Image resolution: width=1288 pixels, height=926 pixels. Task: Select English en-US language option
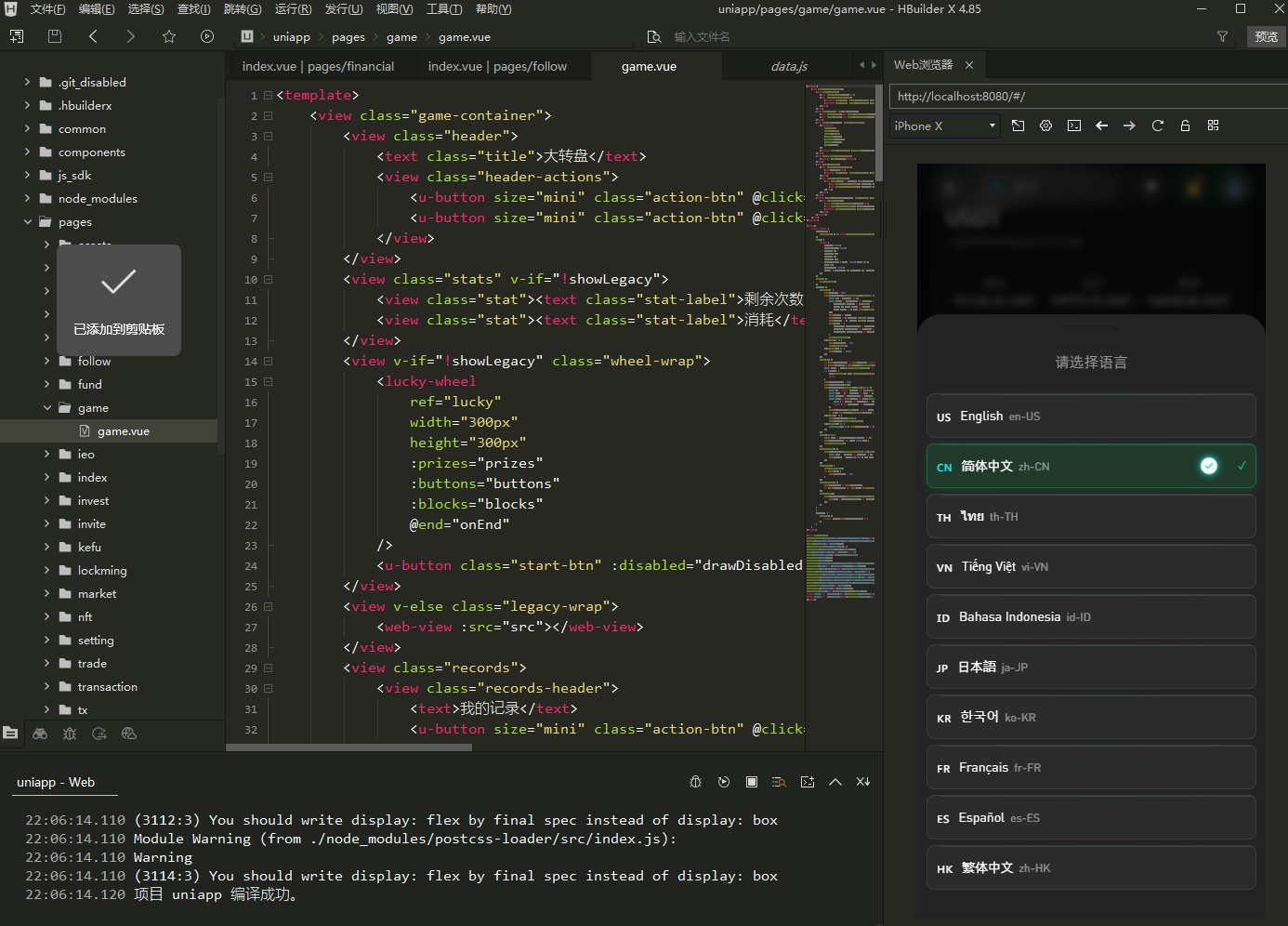pyautogui.click(x=1090, y=417)
